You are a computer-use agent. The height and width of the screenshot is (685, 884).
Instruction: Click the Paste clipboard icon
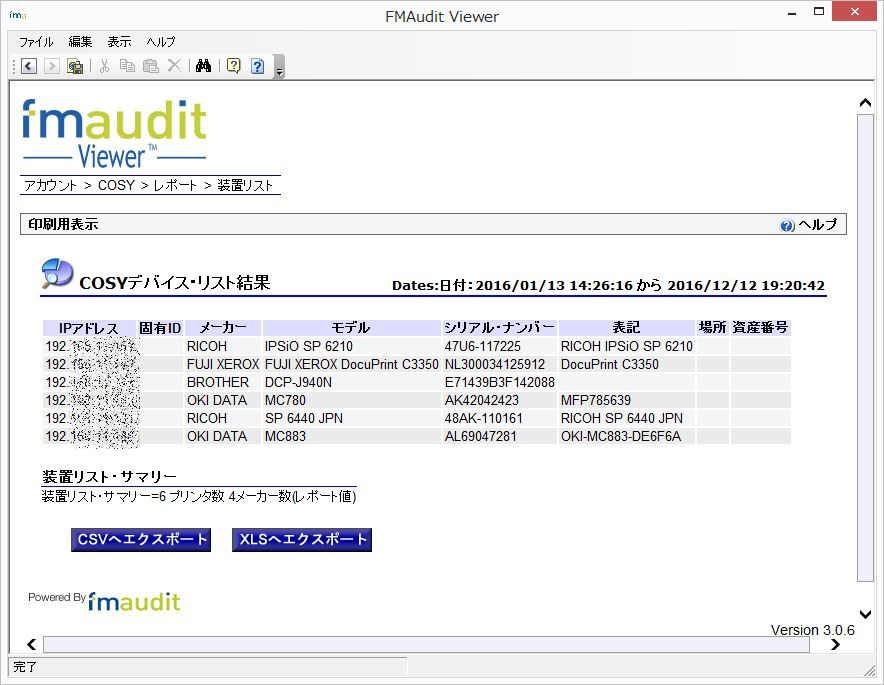[x=151, y=66]
